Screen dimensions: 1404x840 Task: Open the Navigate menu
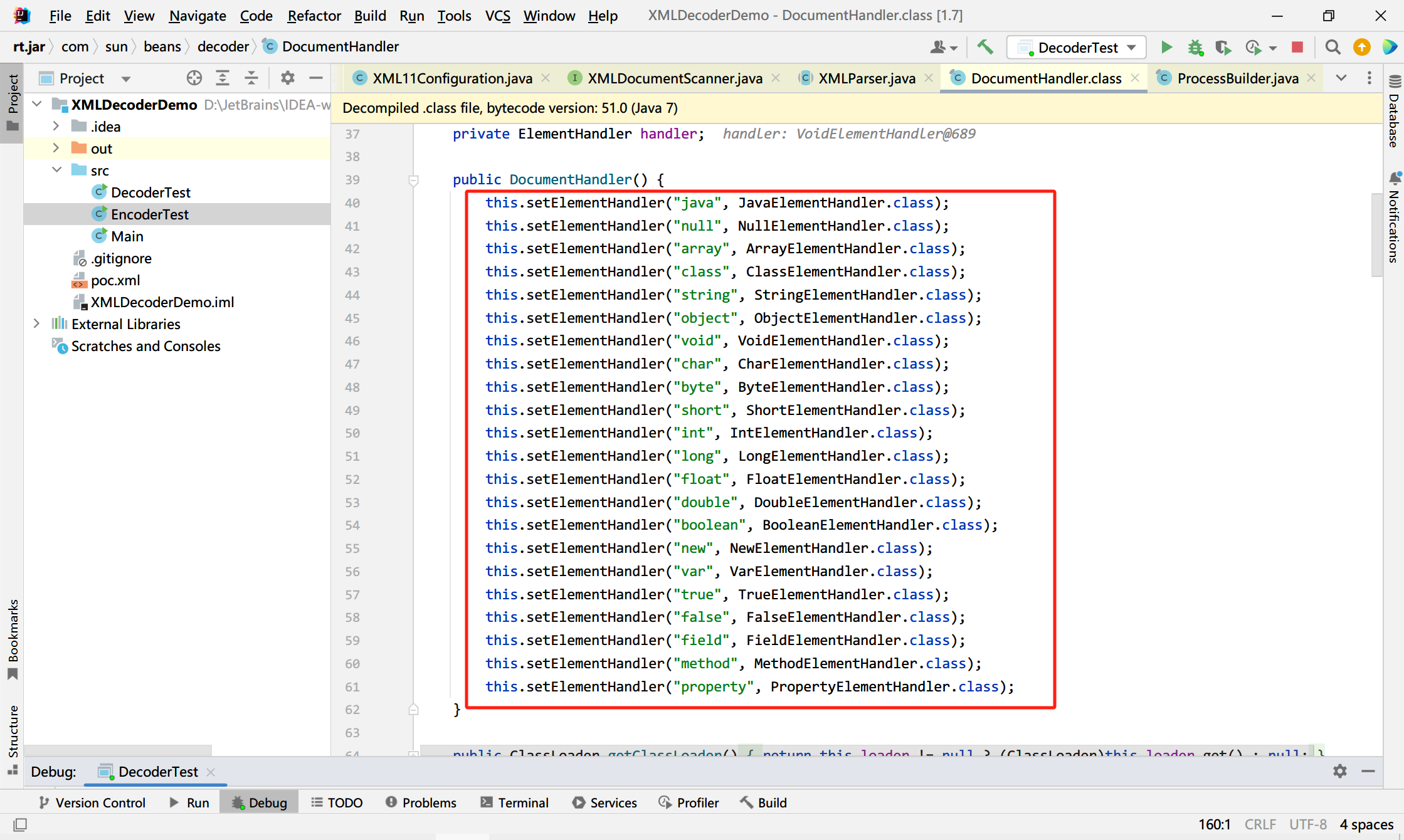[x=198, y=16]
